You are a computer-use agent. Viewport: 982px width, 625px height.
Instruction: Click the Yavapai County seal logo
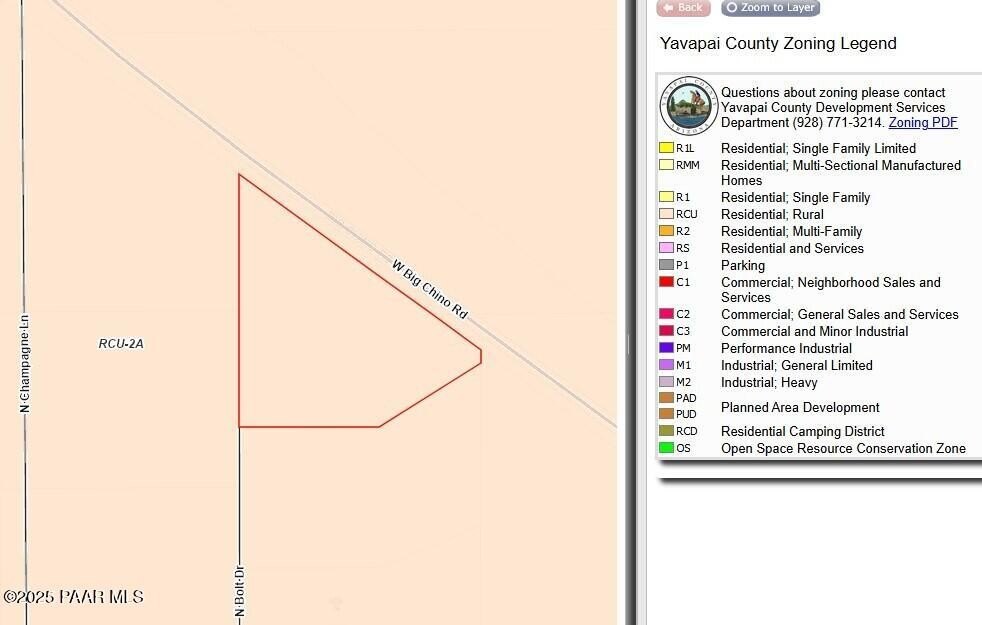click(689, 106)
